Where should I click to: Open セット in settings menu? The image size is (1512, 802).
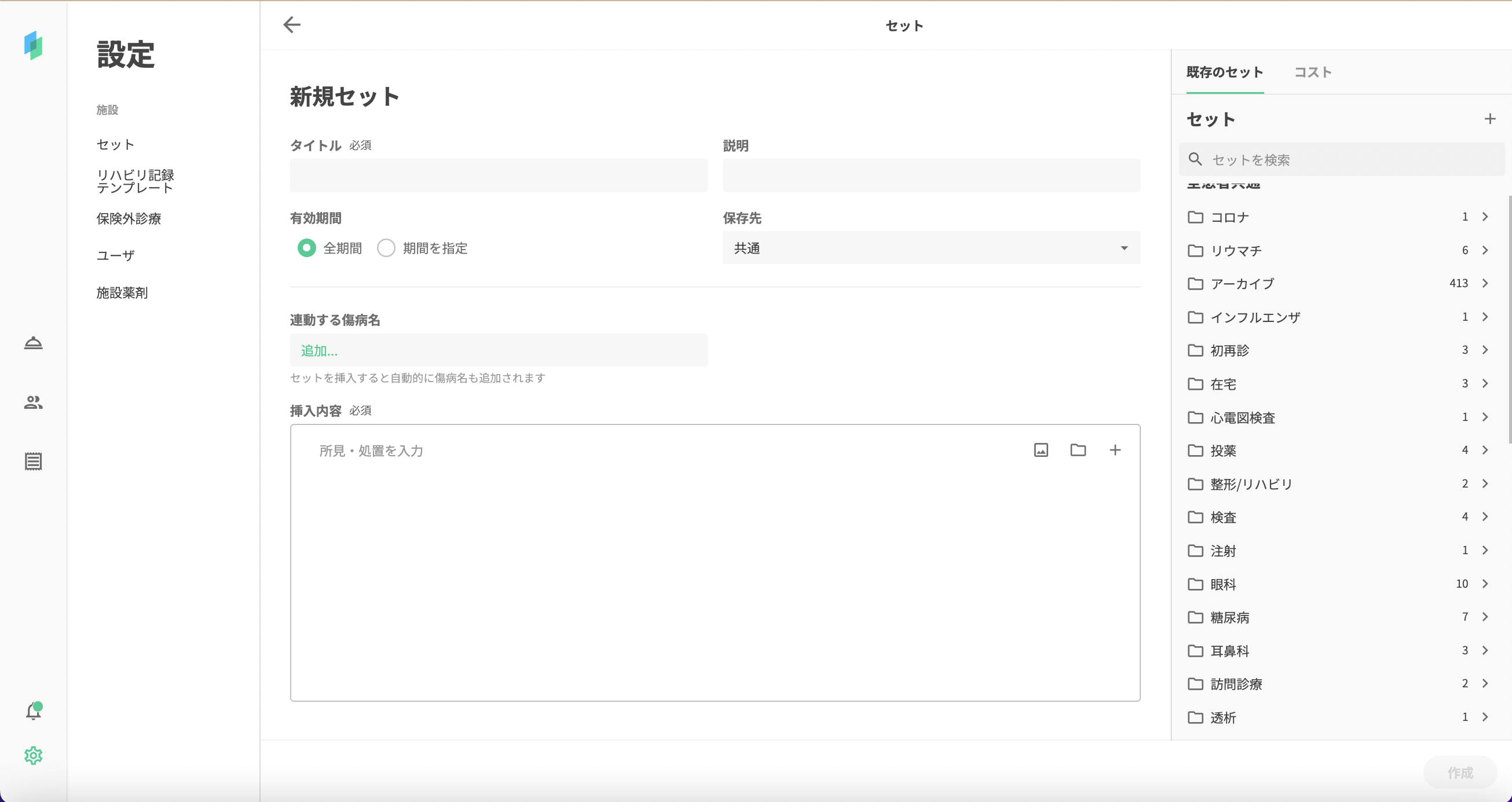coord(116,144)
